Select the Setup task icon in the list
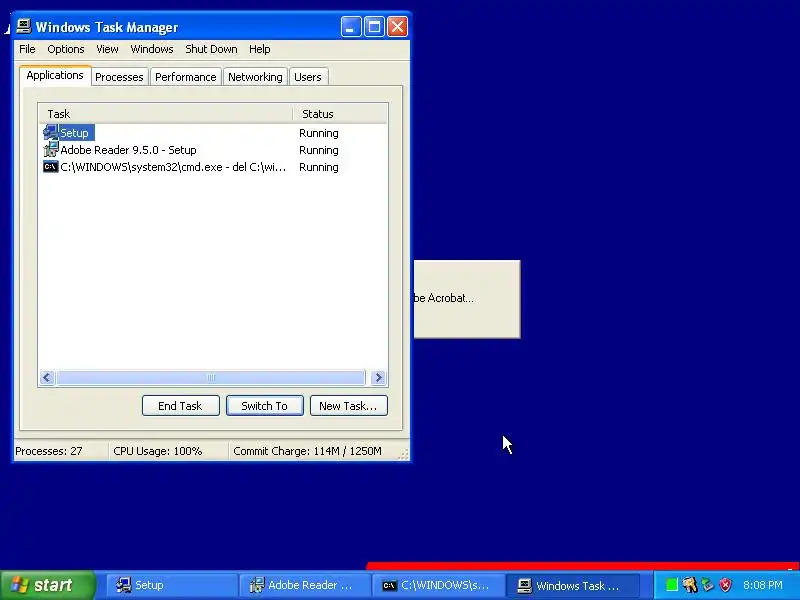 (51, 133)
